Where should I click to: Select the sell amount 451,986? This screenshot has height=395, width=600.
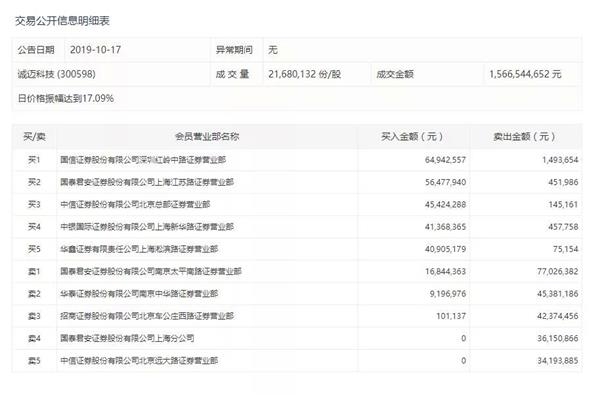point(563,182)
